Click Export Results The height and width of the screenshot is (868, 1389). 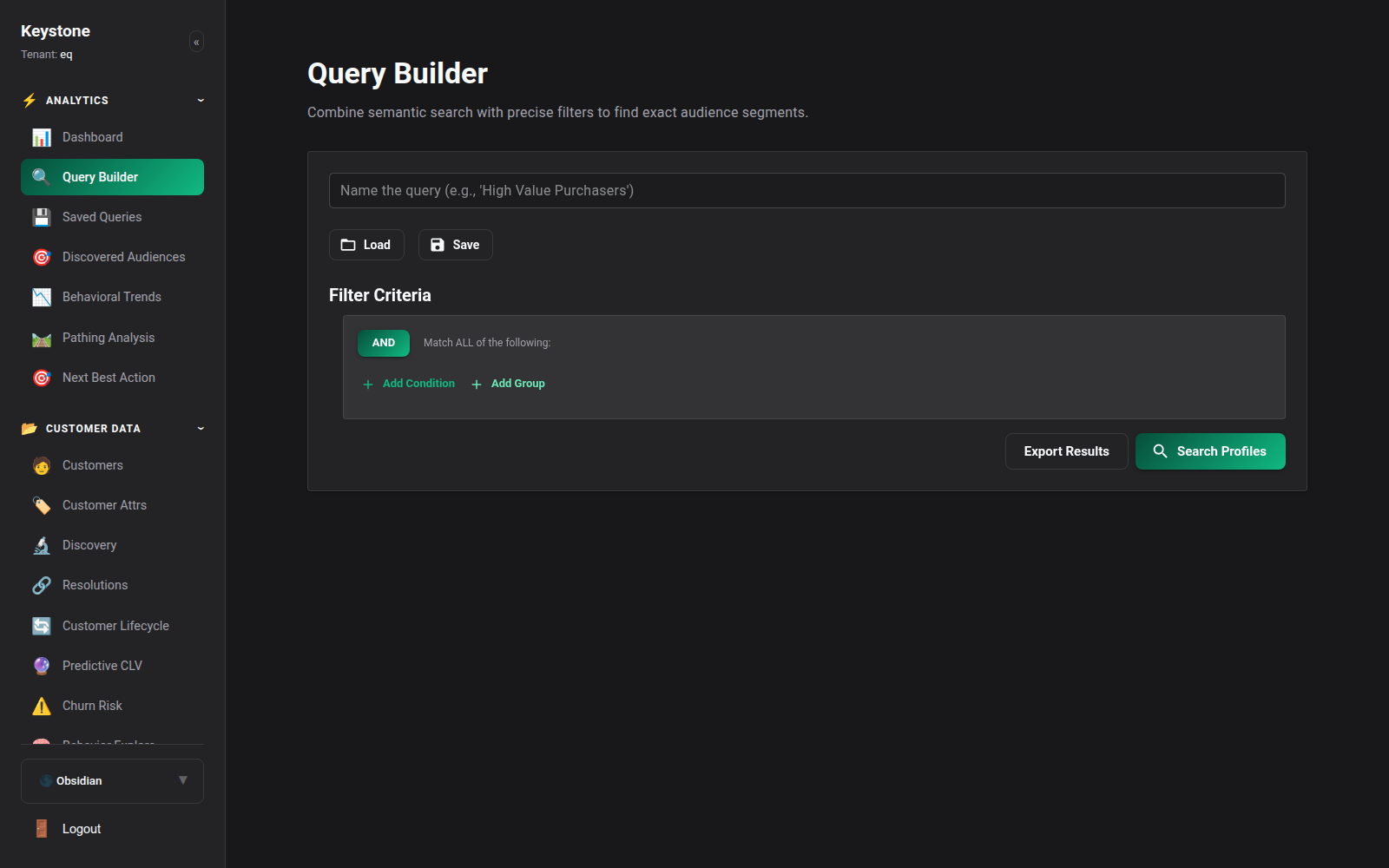(1067, 451)
